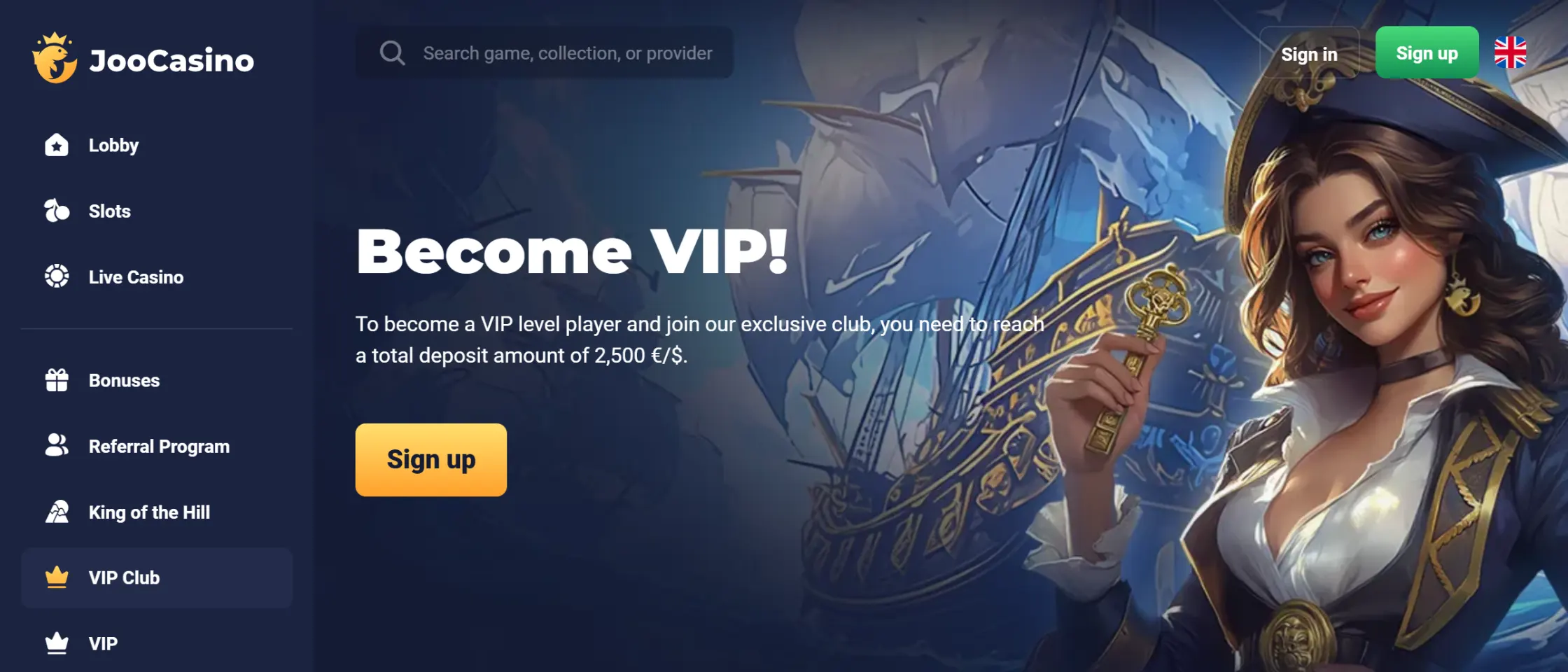Image resolution: width=1568 pixels, height=672 pixels.
Task: Click the King of the Hill icon
Action: point(57,512)
